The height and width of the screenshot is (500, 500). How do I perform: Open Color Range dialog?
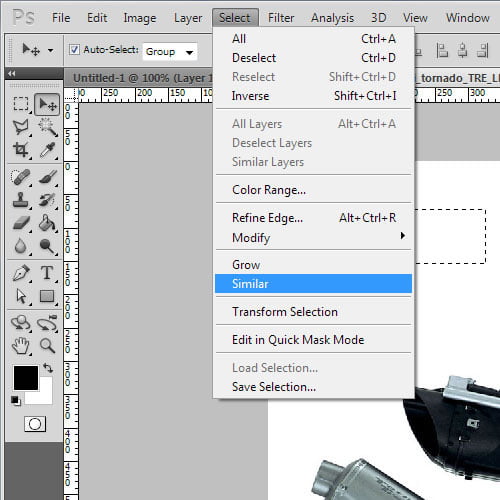[313, 190]
